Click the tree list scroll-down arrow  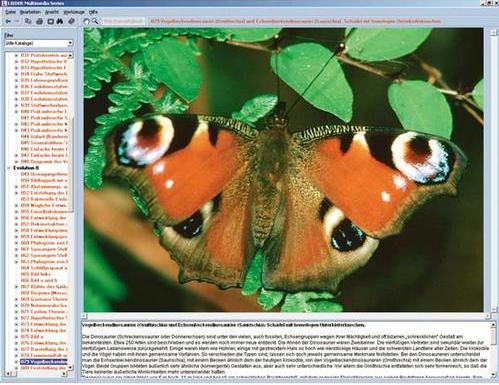click(x=70, y=368)
